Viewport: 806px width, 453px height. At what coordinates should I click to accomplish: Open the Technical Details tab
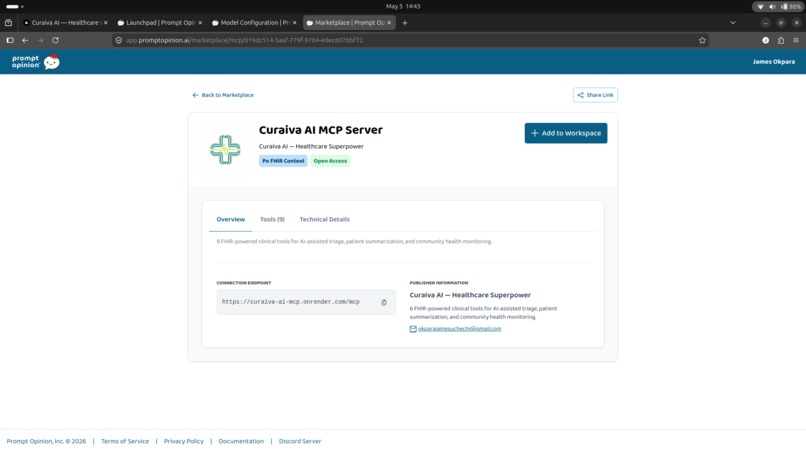coord(324,220)
